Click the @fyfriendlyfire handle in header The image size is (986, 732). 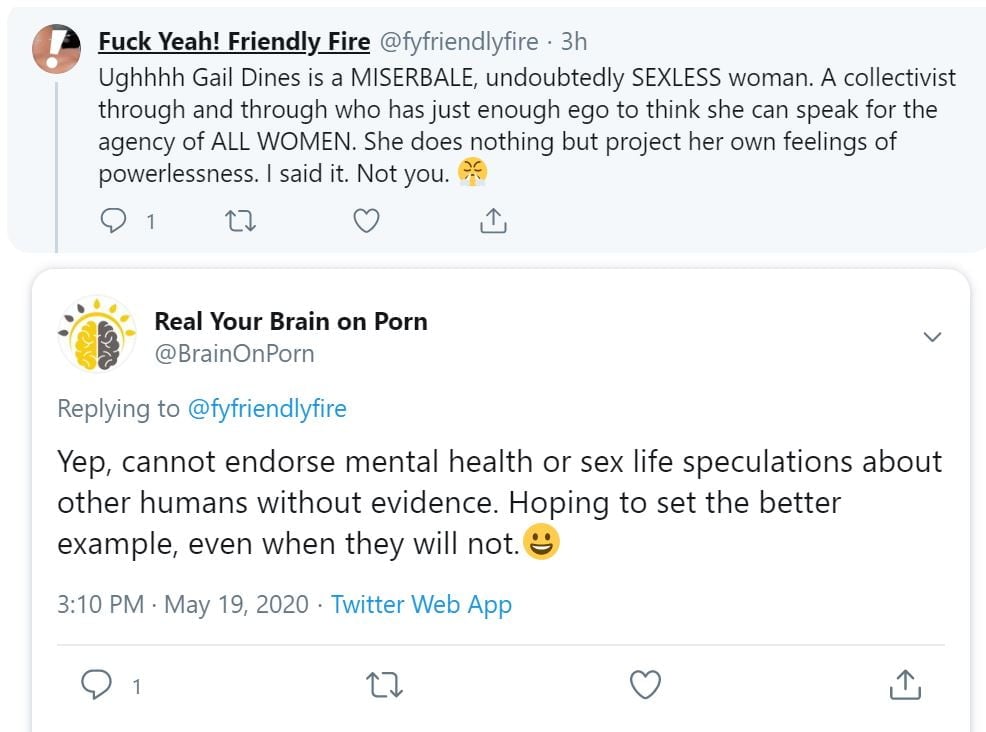coord(457,42)
